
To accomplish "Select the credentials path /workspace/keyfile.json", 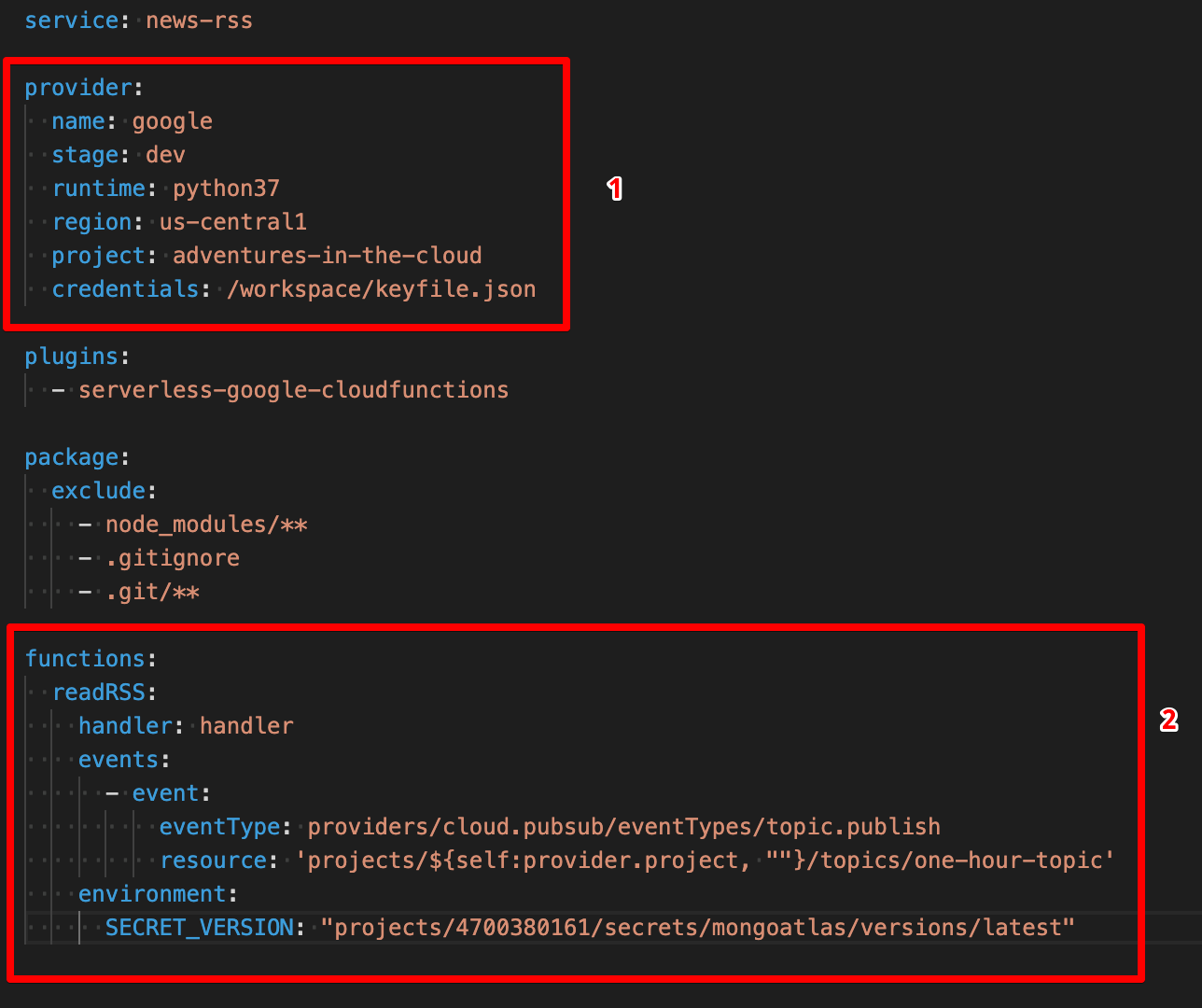I will 382,289.
